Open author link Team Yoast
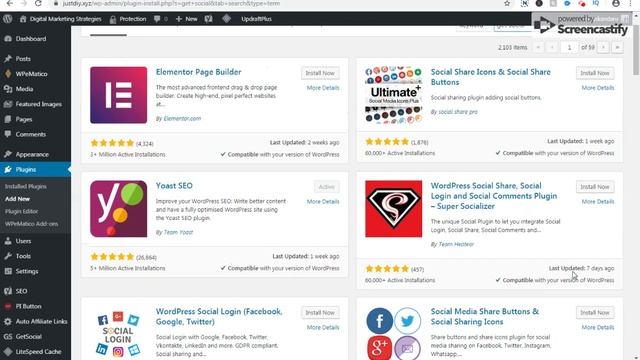The width and height of the screenshot is (640, 360). (x=178, y=232)
